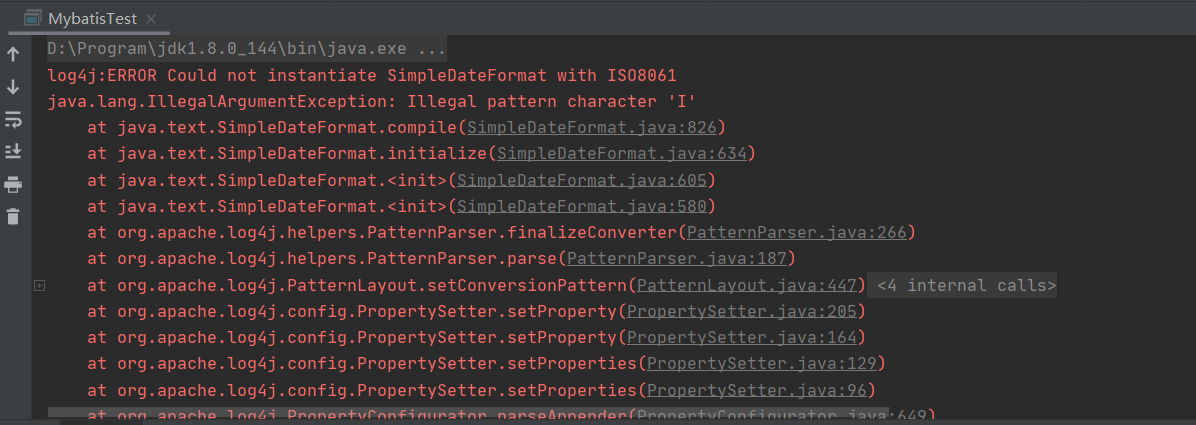The image size is (1196, 425).
Task: Click the Print console icon
Action: click(x=13, y=185)
